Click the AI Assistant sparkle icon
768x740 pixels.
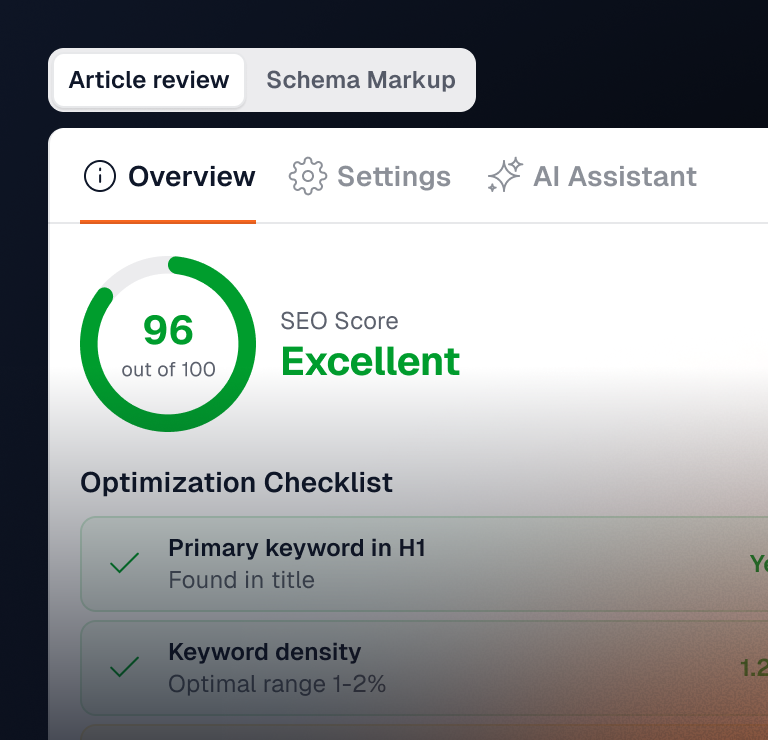505,175
